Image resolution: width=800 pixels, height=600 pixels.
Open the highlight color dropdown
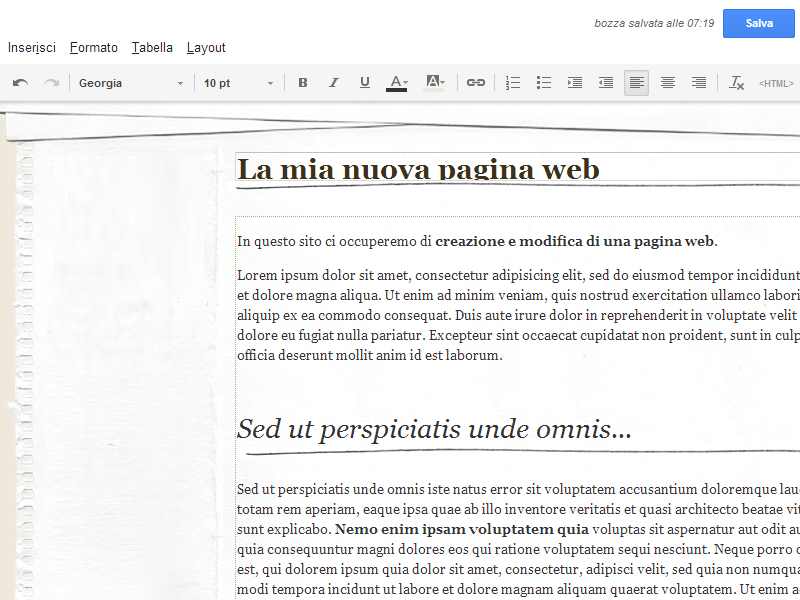tap(434, 83)
